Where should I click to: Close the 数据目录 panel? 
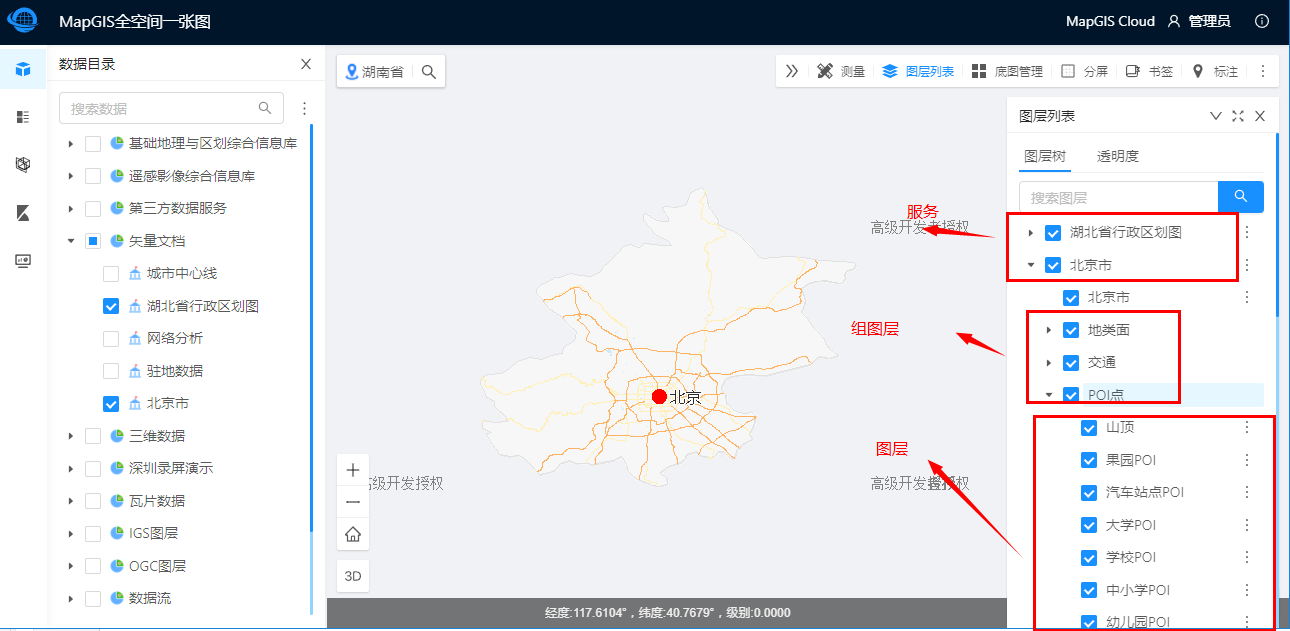(306, 64)
